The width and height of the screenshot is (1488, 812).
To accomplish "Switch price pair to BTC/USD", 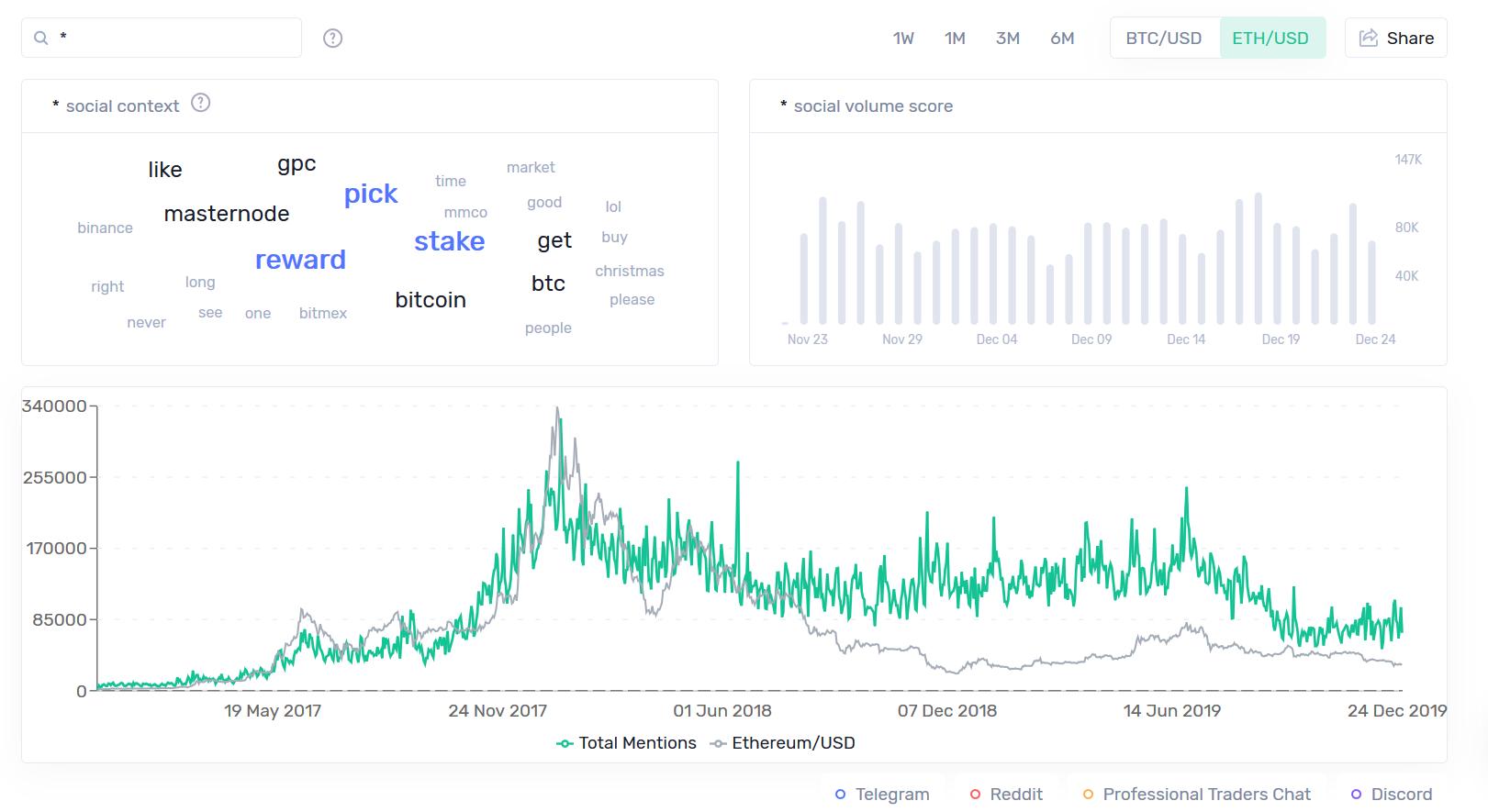I will (1163, 38).
